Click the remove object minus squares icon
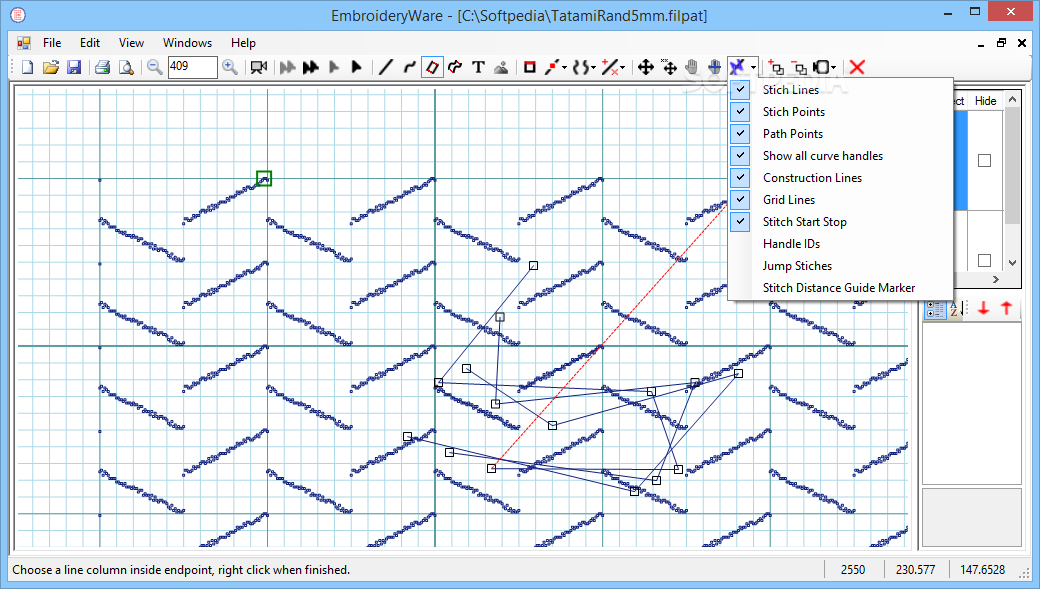Screen dimensions: 1040x589 pos(799,67)
